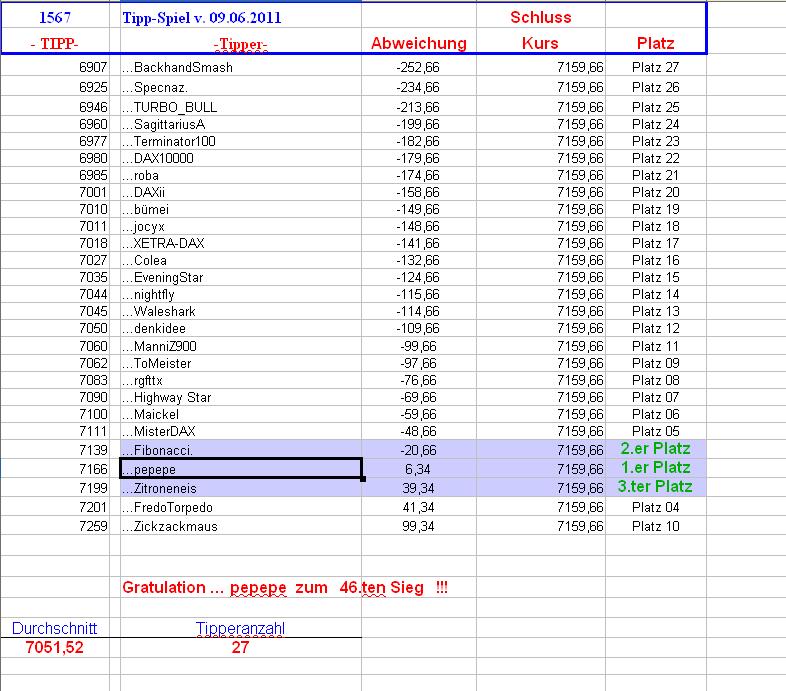This screenshot has height=691, width=786.
Task: Click the green 1.er Platz cell
Action: click(x=656, y=467)
